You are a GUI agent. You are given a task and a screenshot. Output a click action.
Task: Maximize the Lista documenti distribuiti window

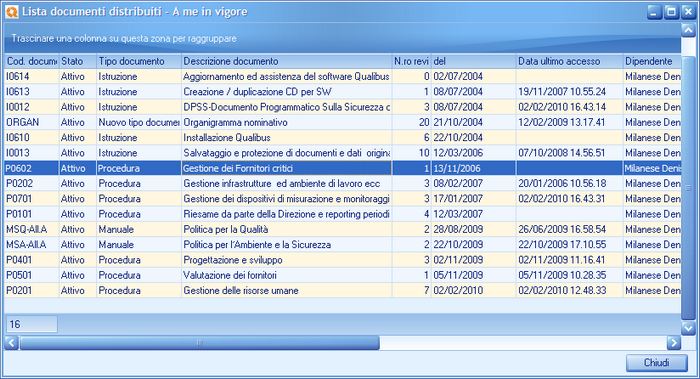click(x=671, y=12)
